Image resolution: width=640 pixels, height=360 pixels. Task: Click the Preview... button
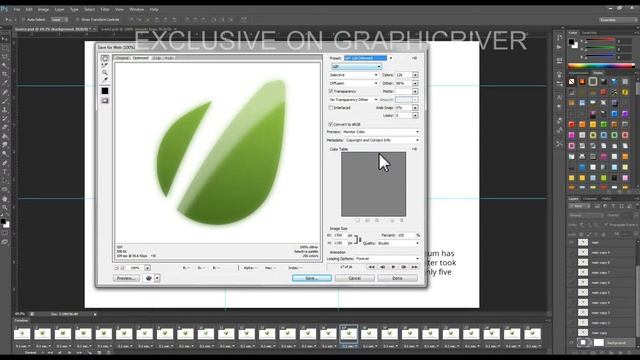coord(126,278)
